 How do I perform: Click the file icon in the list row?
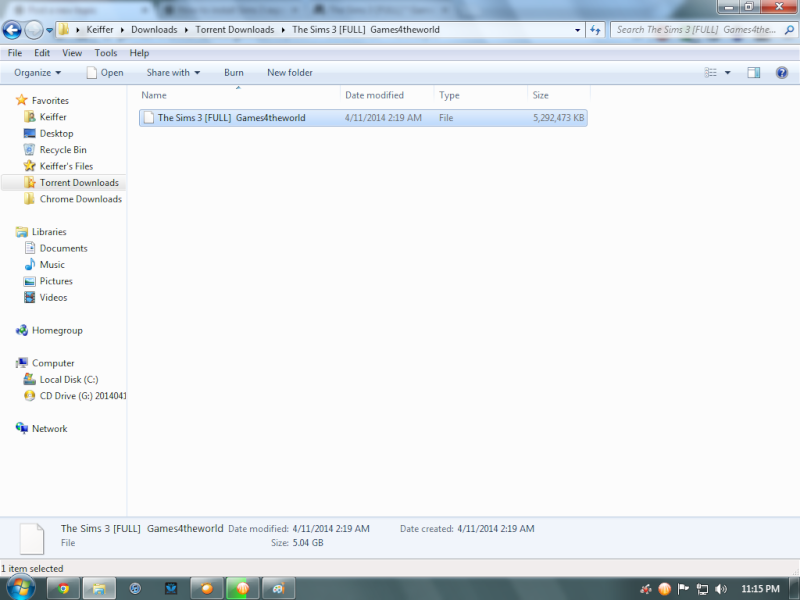click(148, 118)
